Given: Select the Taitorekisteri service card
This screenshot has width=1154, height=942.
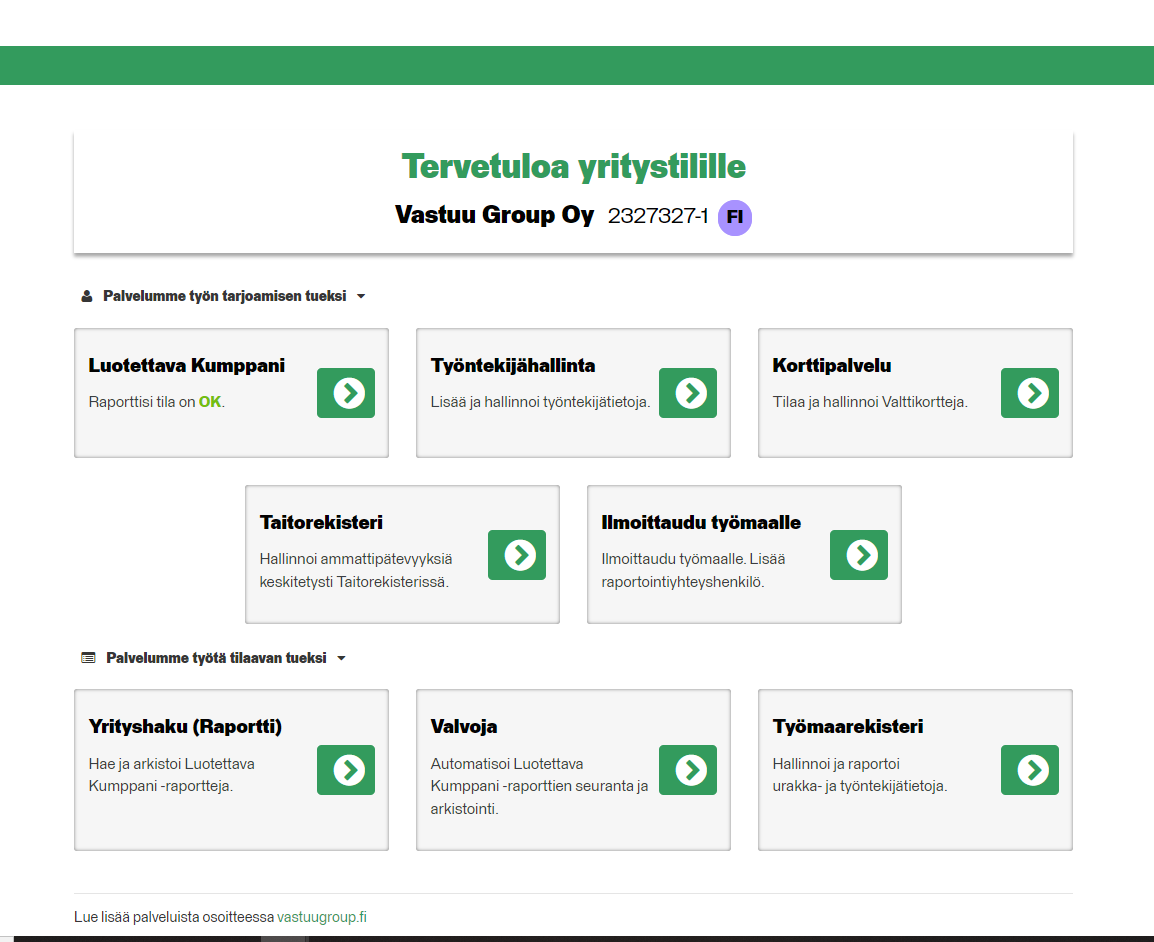Looking at the screenshot, I should tap(402, 555).
